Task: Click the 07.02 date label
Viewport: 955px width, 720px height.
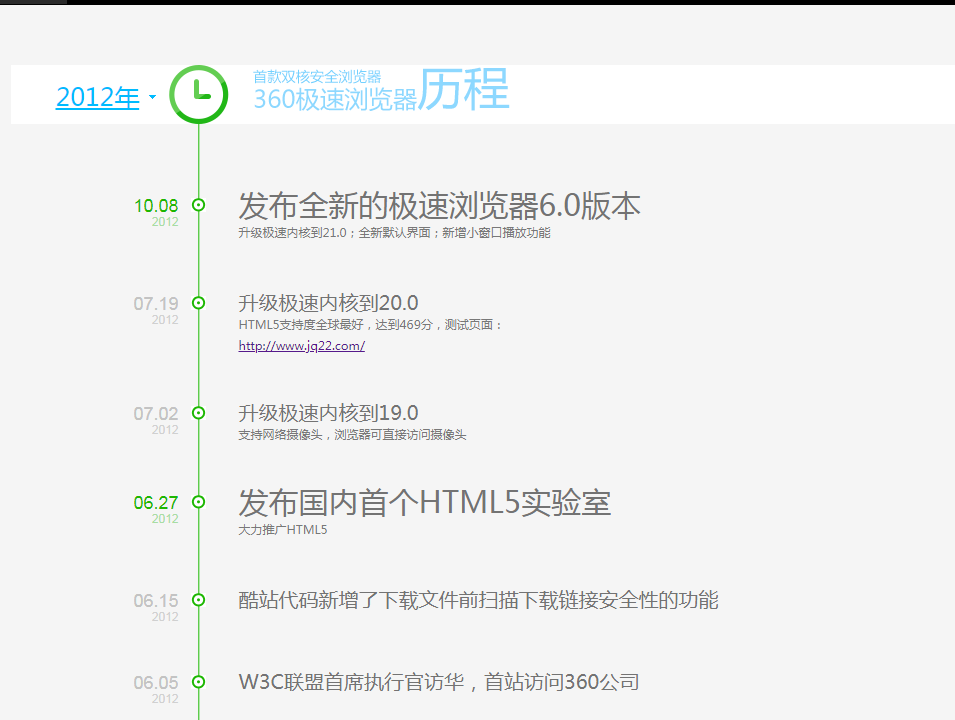Action: 156,414
